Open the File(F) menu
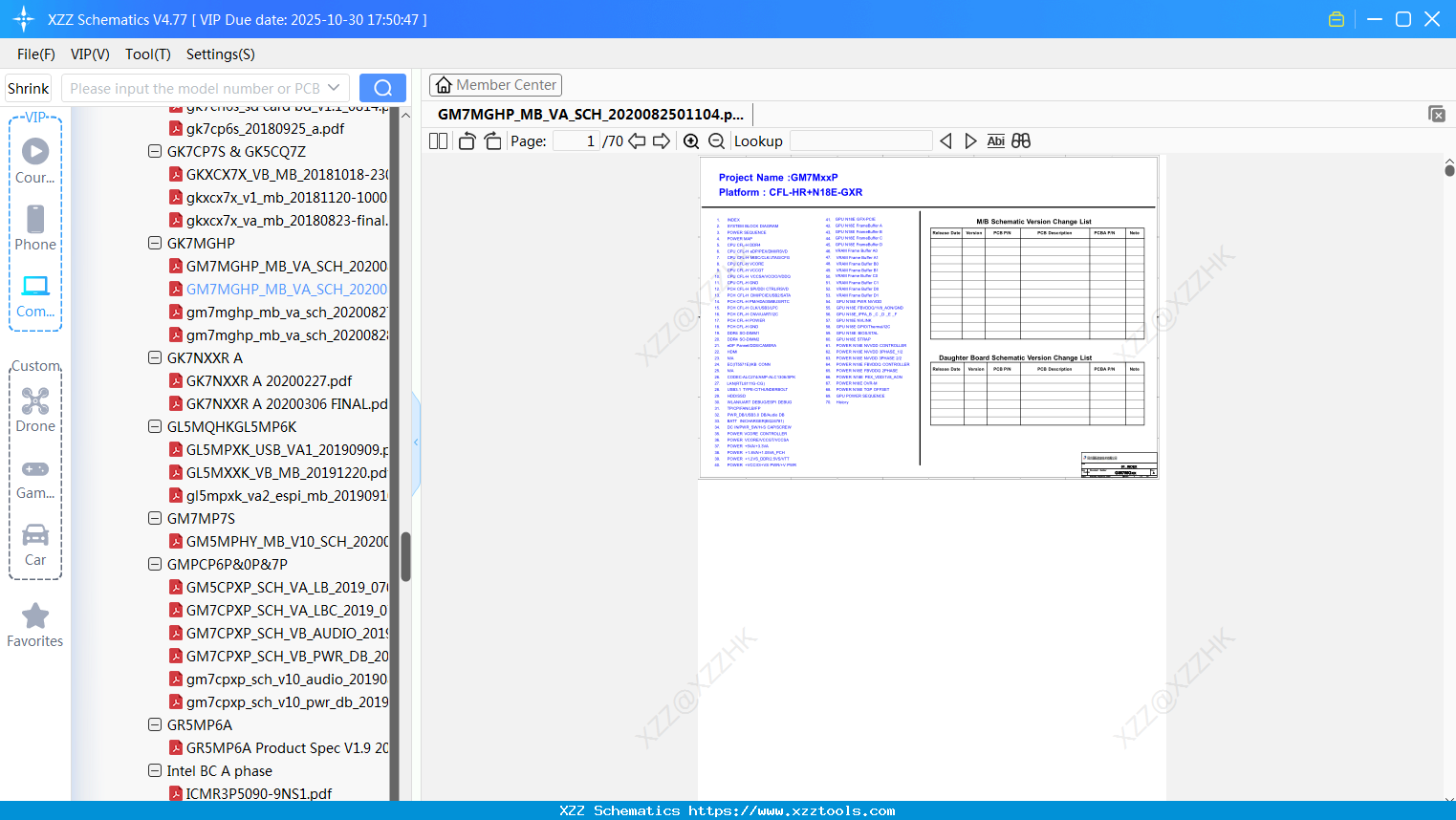 (36, 54)
